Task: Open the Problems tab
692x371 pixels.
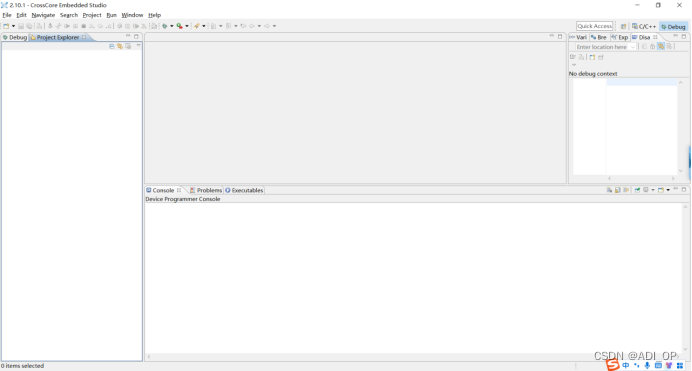Action: click(x=206, y=190)
